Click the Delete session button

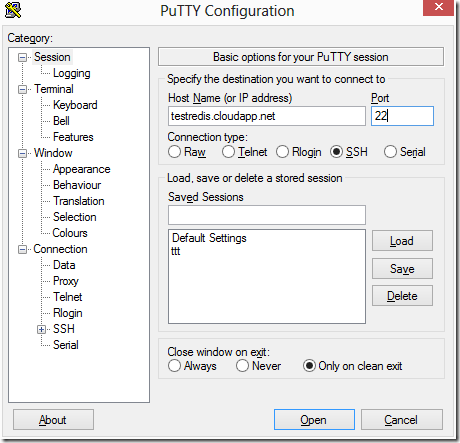[x=402, y=296]
